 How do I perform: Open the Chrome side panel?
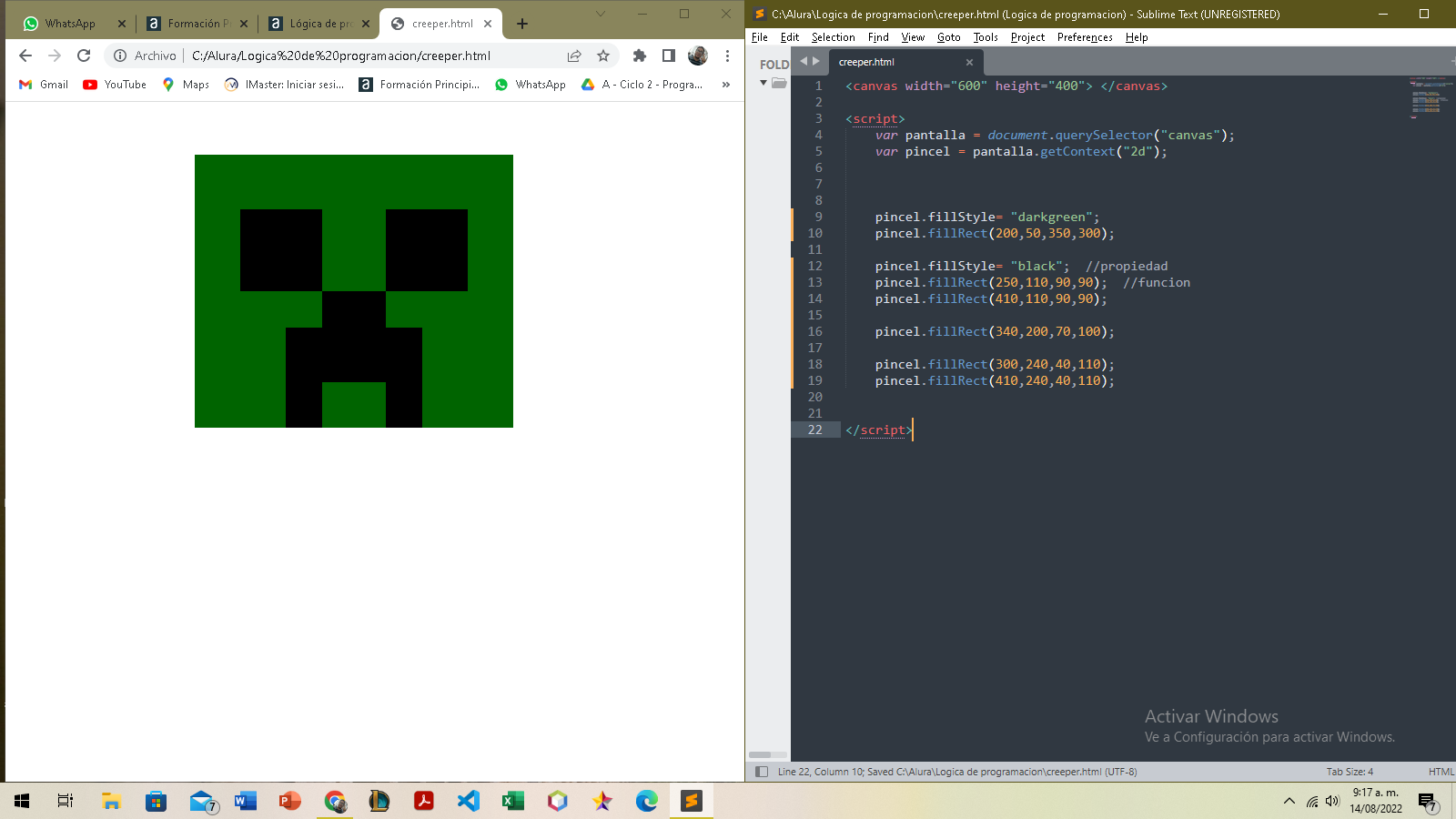coord(669,56)
